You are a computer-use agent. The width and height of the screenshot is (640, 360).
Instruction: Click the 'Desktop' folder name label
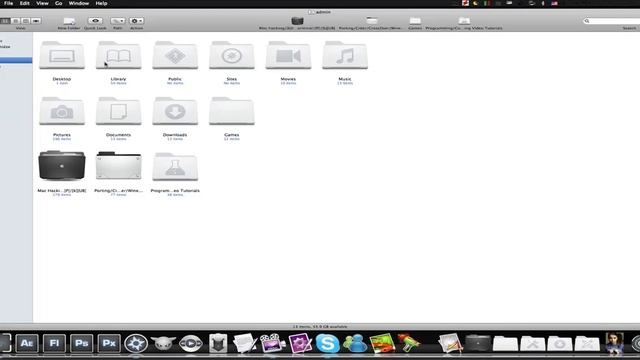(x=62, y=79)
